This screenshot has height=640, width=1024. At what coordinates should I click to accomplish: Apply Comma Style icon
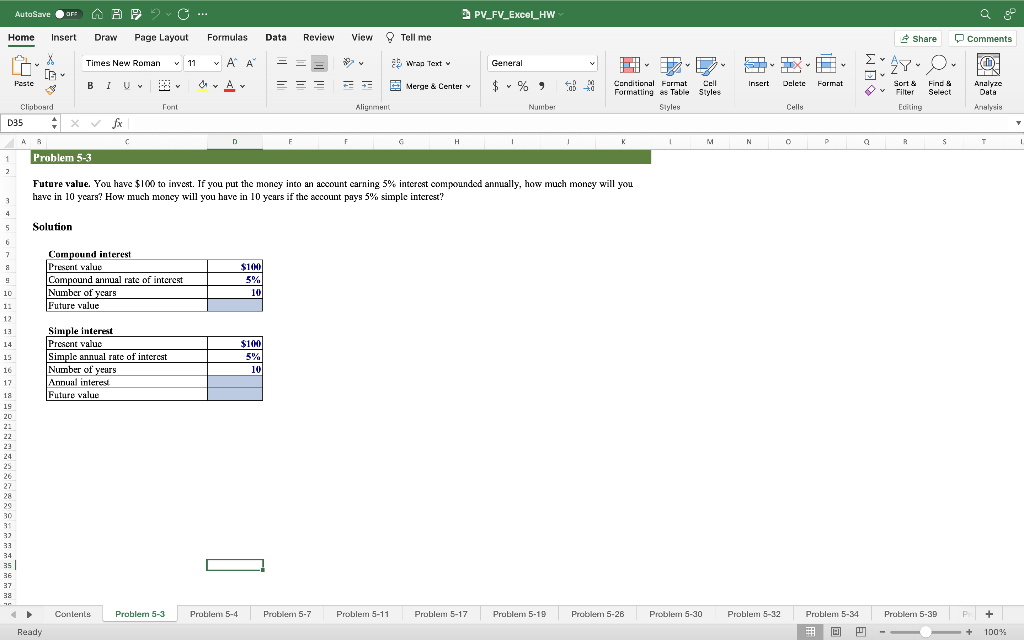pos(541,86)
